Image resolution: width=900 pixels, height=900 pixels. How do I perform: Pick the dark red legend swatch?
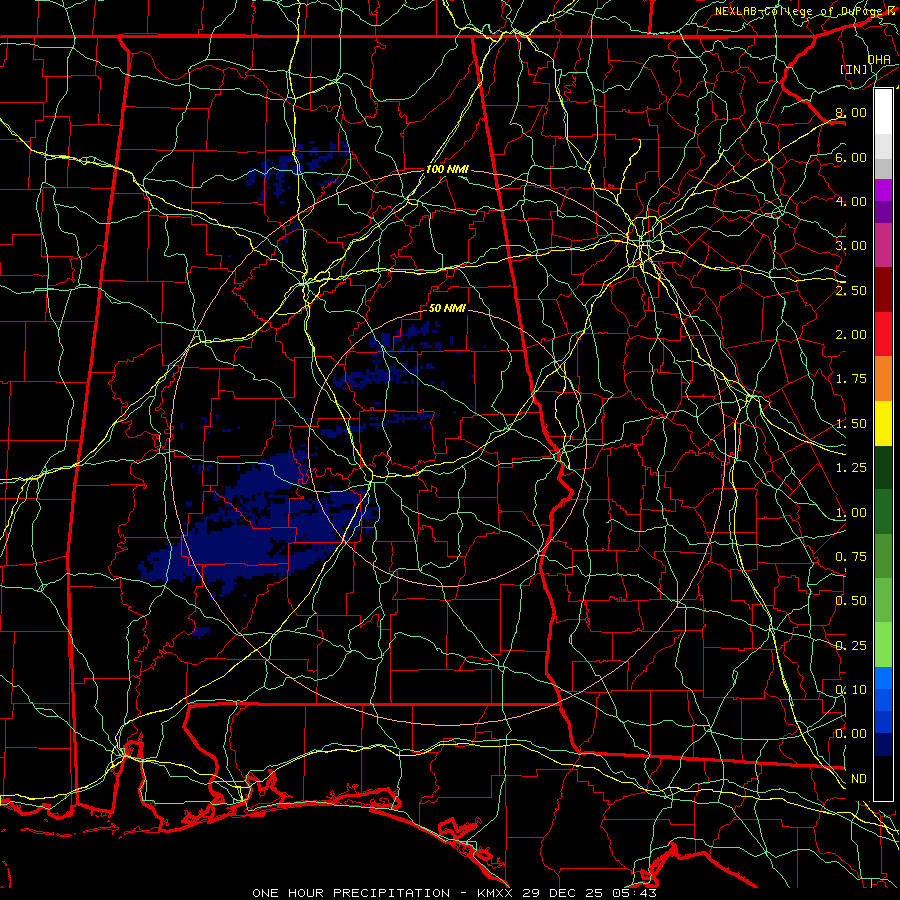coord(883,290)
